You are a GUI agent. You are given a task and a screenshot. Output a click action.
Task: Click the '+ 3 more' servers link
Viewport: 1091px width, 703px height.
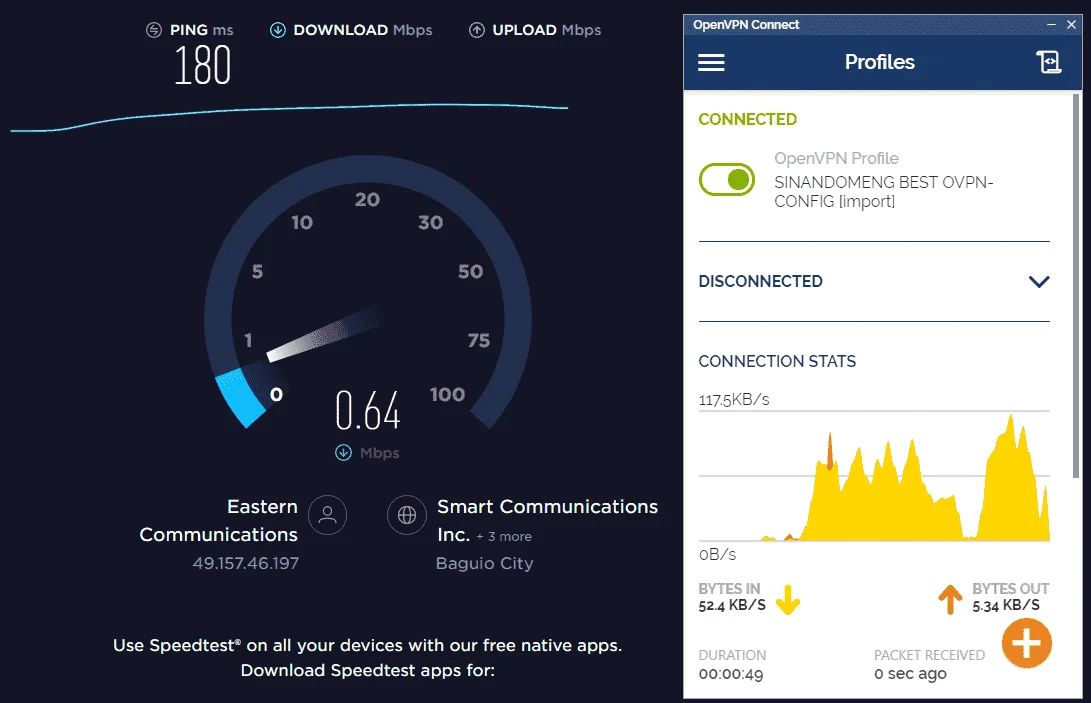tap(504, 537)
